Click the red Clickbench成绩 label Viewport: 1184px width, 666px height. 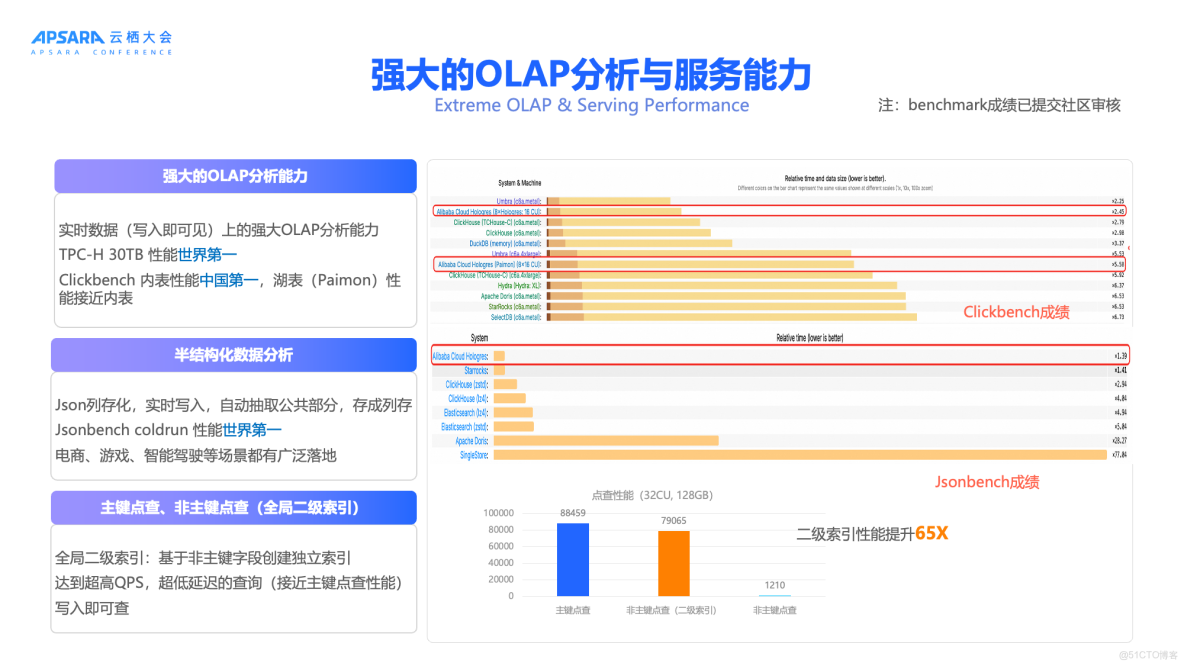click(x=1017, y=312)
